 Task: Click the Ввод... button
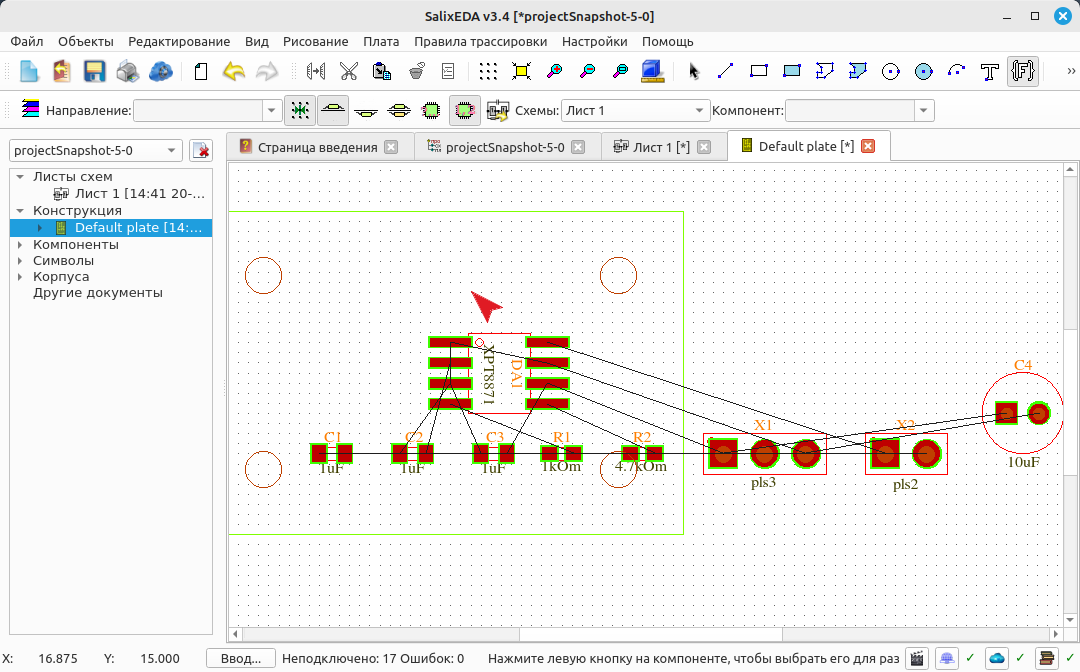click(240, 658)
